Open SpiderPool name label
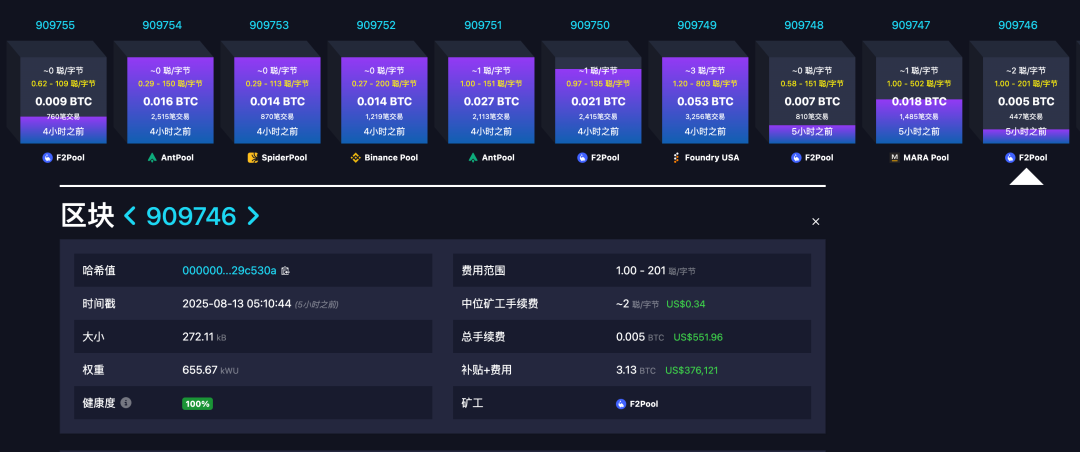The width and height of the screenshot is (1080, 452). [284, 158]
